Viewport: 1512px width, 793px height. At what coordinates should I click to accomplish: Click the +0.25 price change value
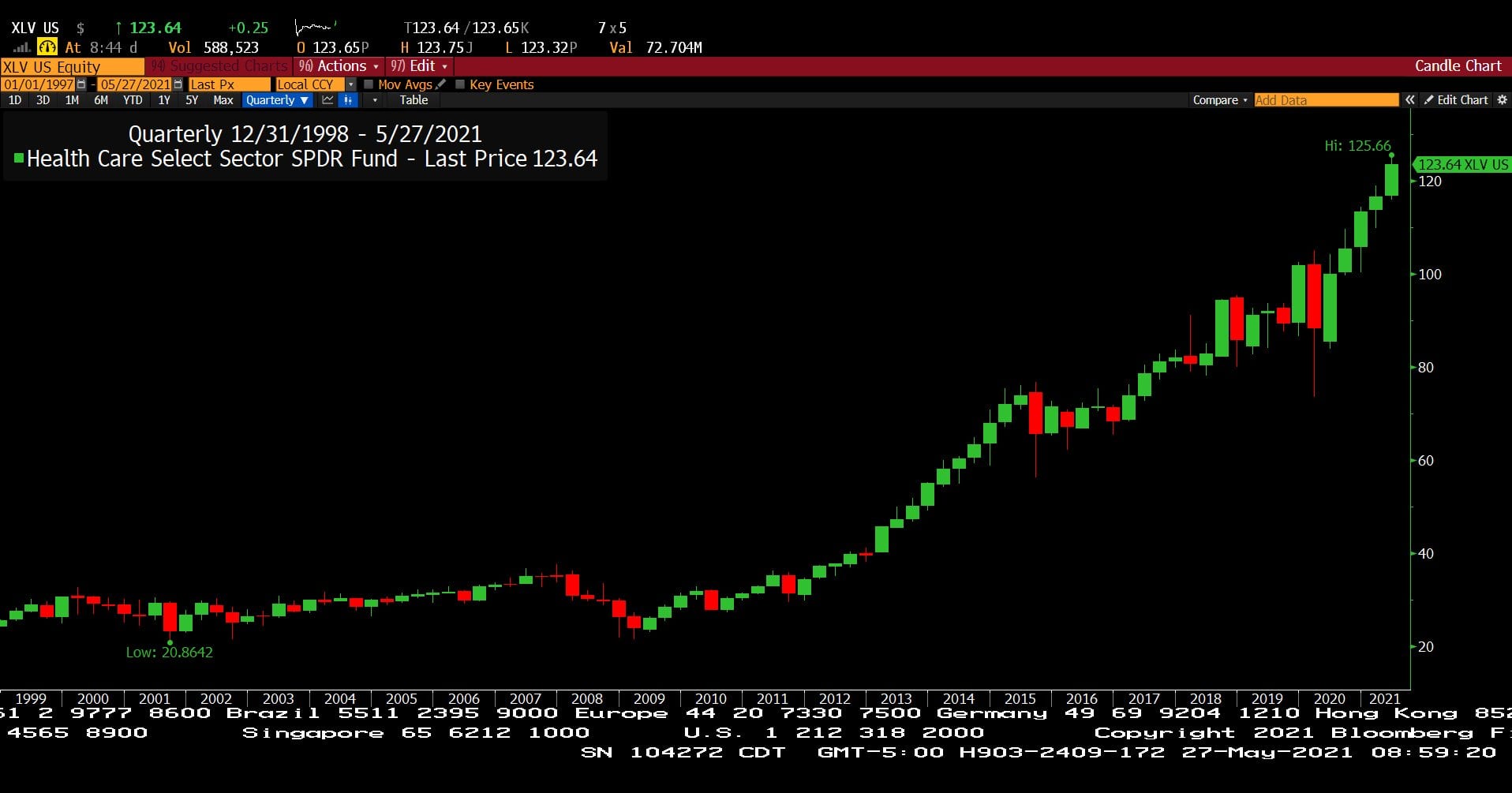tap(248, 28)
